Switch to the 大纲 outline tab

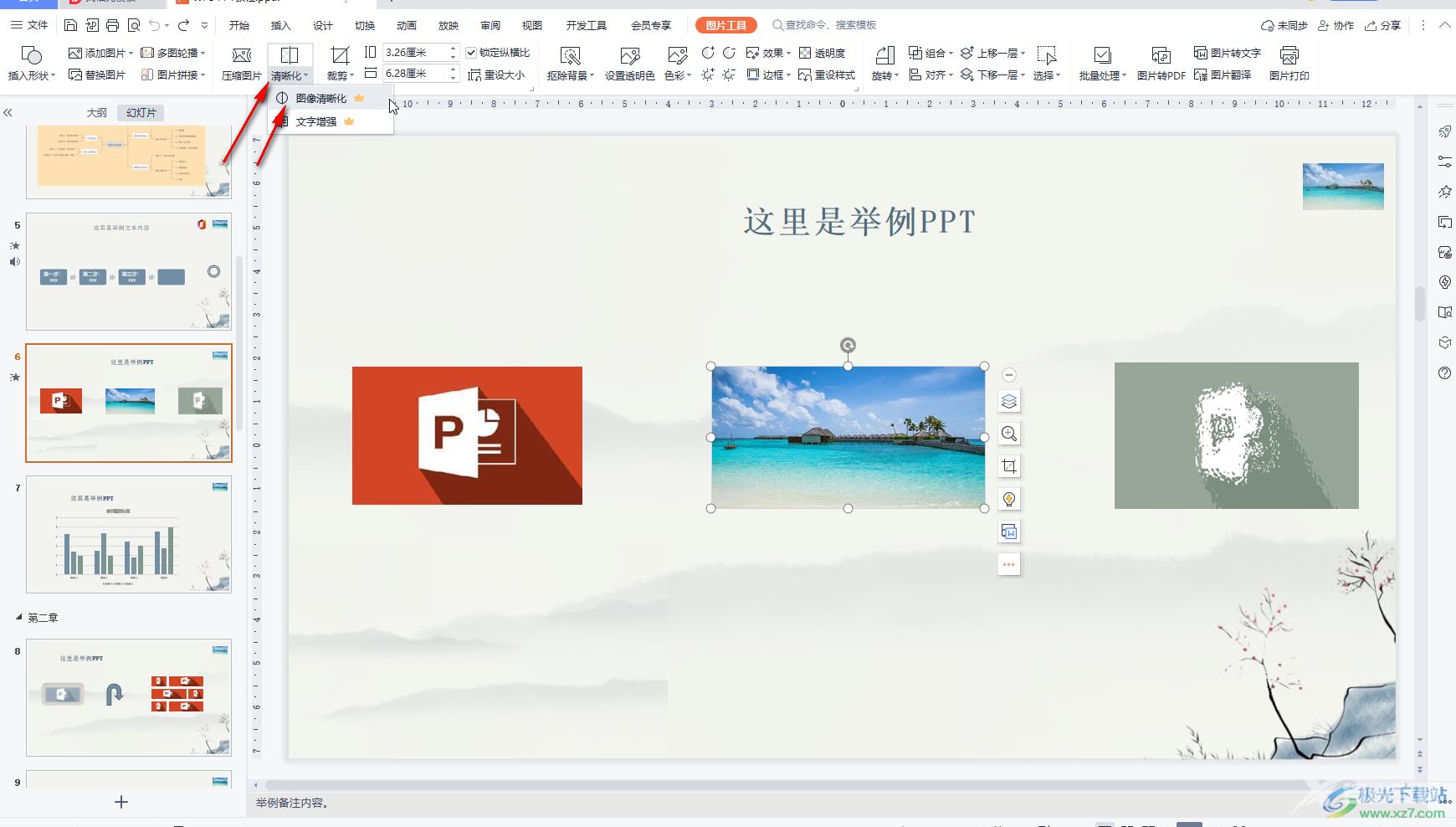point(97,112)
